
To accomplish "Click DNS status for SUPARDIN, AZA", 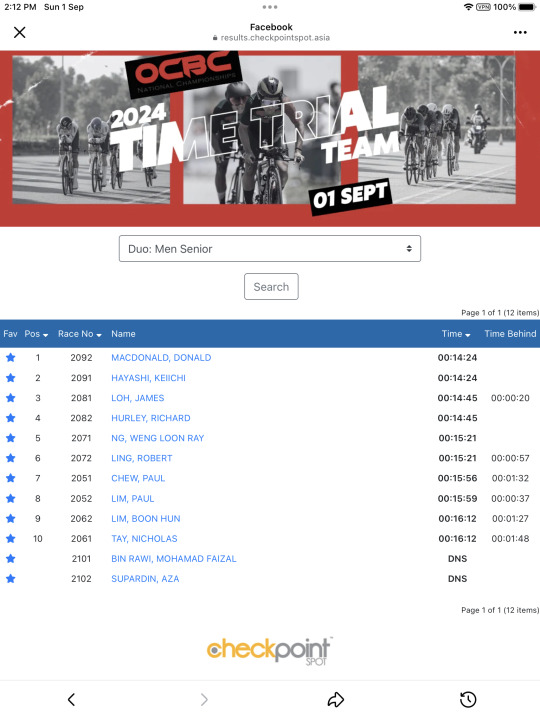I will (457, 579).
